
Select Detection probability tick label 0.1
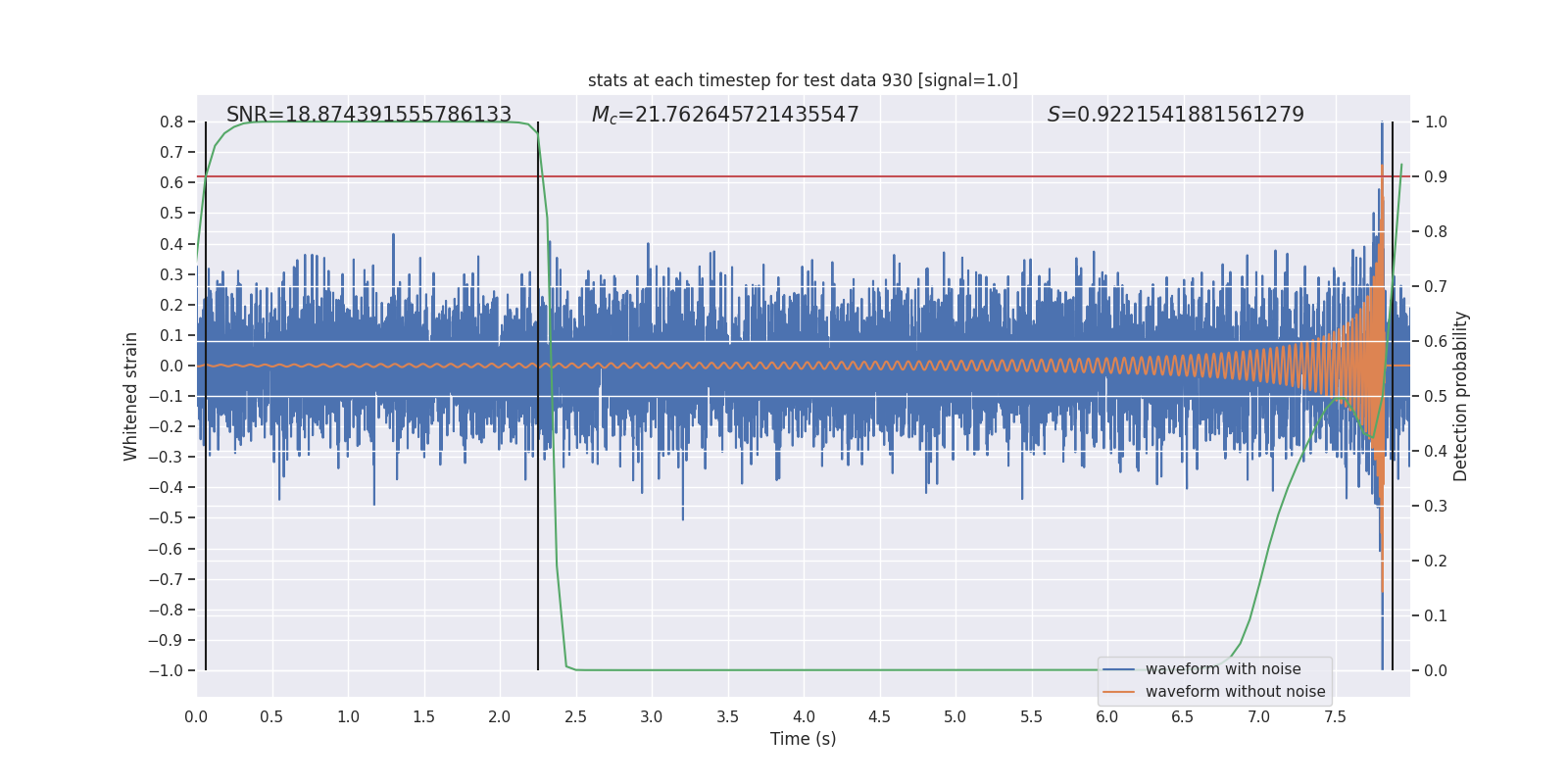[1436, 616]
